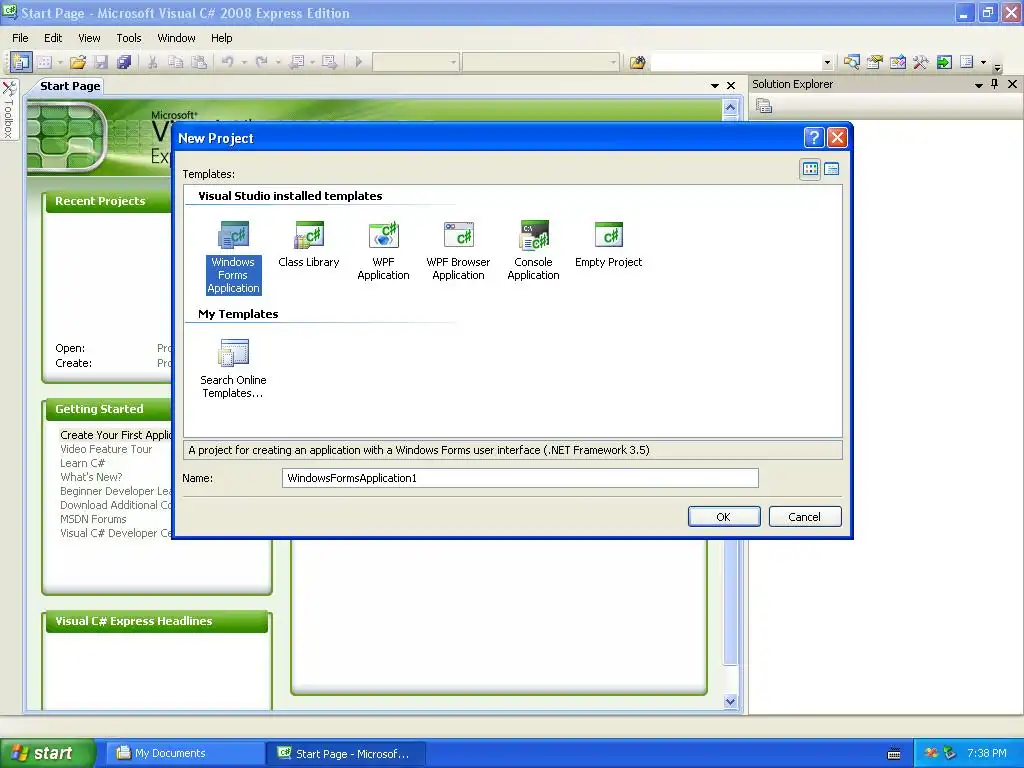This screenshot has width=1024, height=768.
Task: Click the New Project toolbar icon
Action: pos(21,62)
